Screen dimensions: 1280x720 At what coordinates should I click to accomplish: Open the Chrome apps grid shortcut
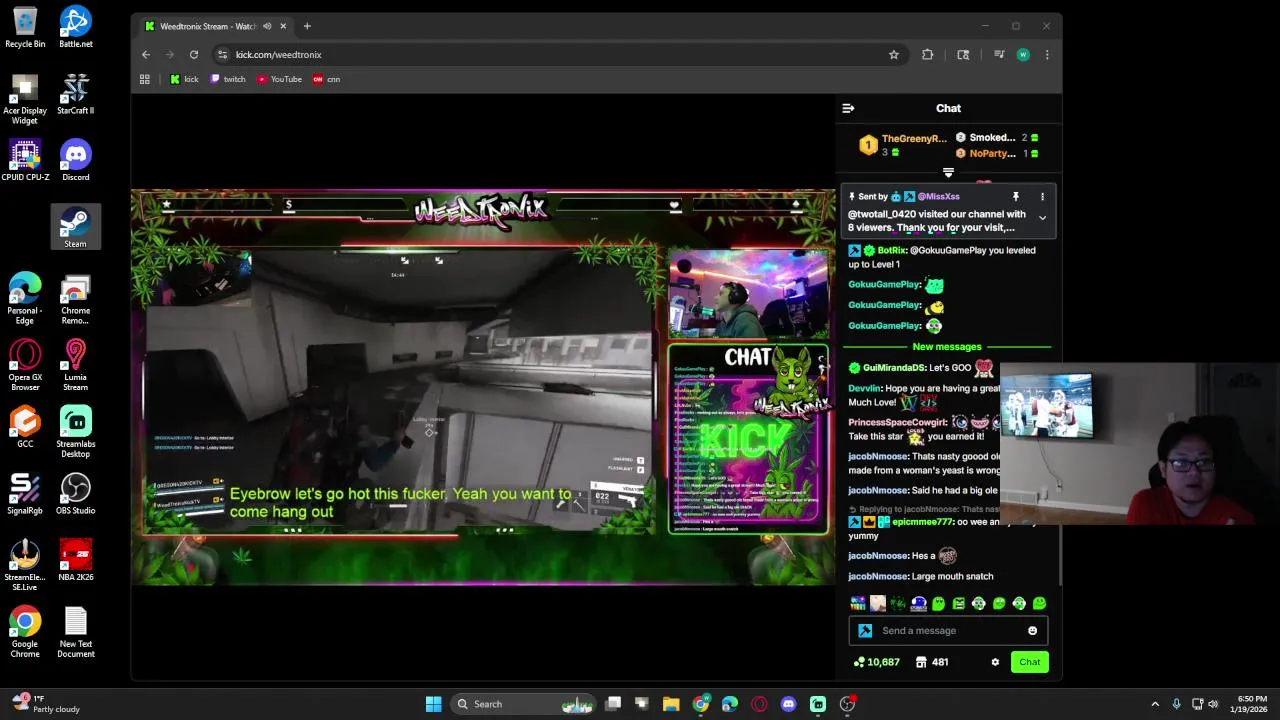click(x=145, y=79)
